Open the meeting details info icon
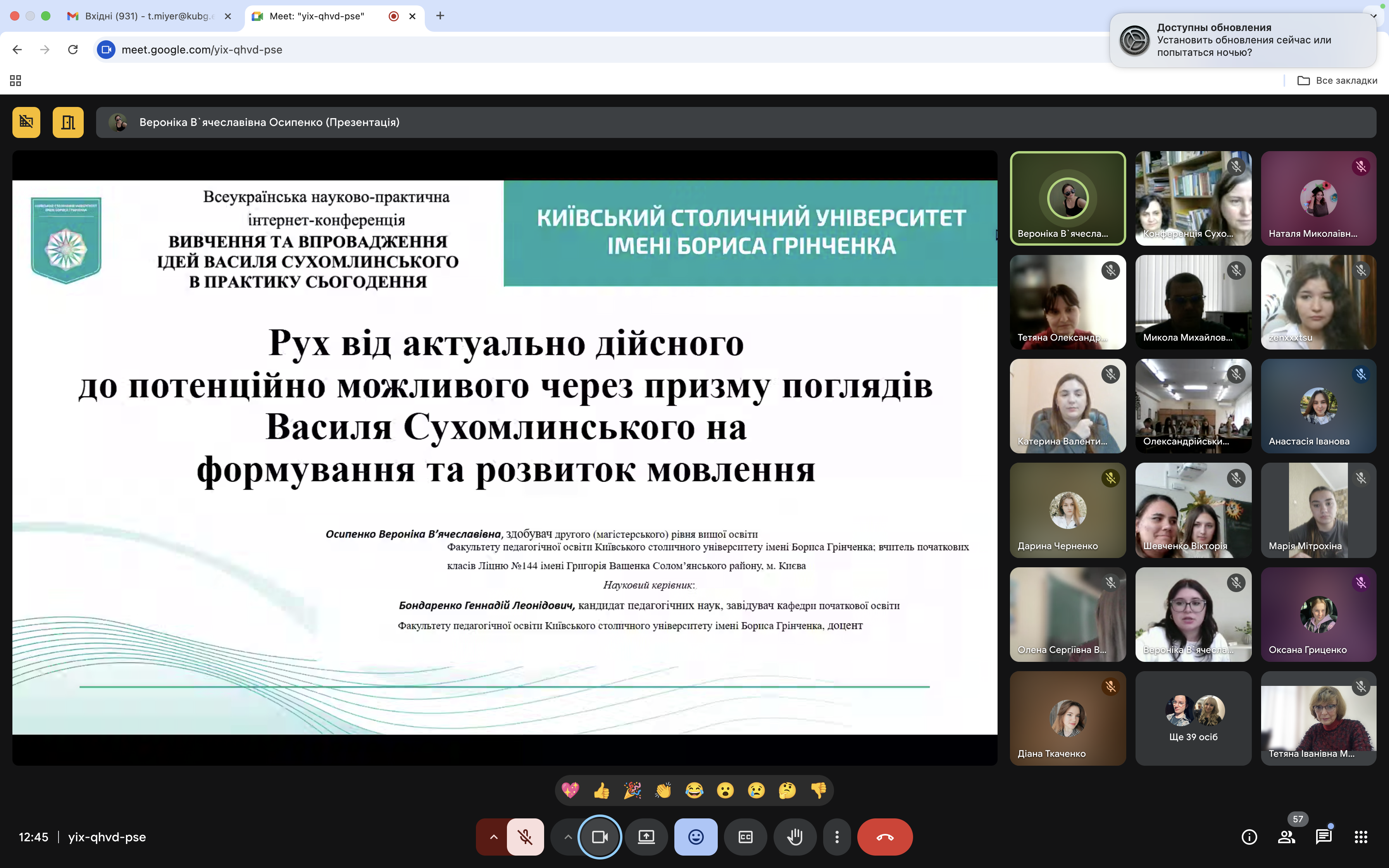Image resolution: width=1389 pixels, height=868 pixels. [1249, 837]
